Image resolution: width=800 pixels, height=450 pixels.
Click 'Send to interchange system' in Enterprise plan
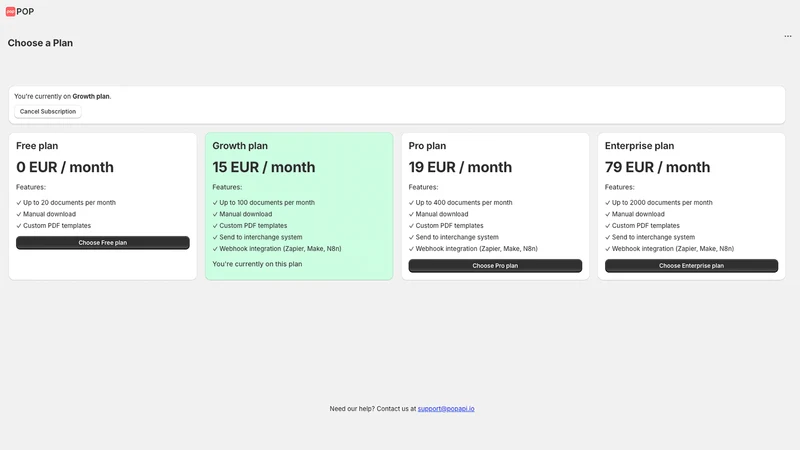pos(653,237)
